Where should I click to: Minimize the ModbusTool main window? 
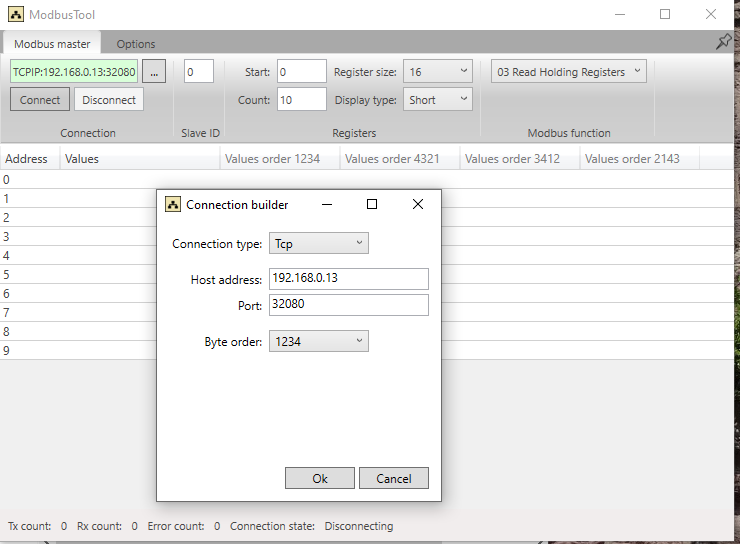(x=620, y=15)
